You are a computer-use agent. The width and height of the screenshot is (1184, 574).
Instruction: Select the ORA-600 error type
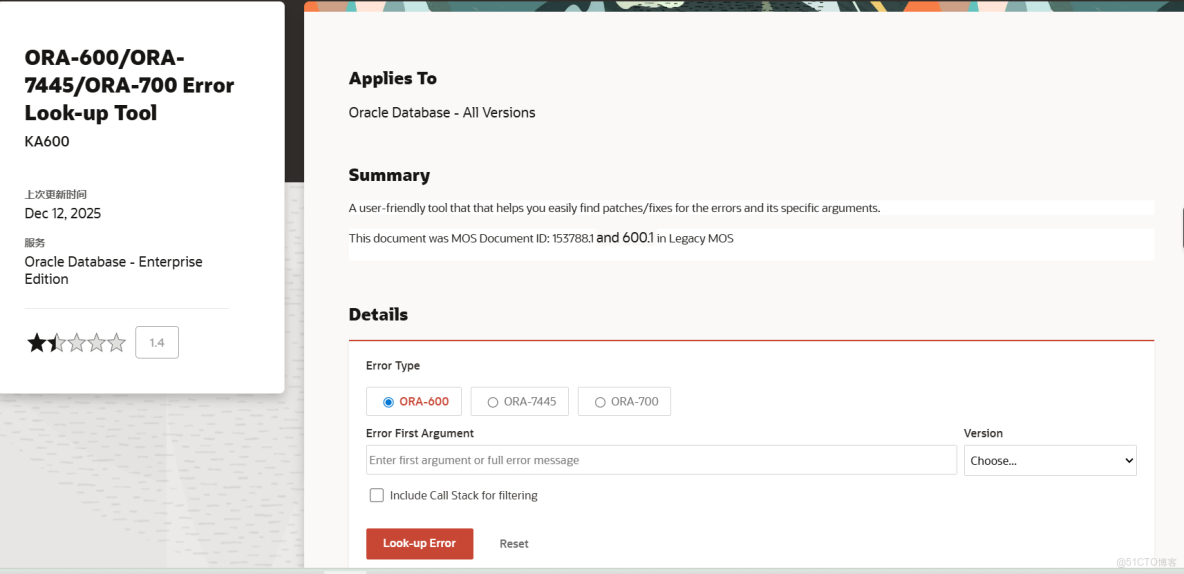coord(389,402)
